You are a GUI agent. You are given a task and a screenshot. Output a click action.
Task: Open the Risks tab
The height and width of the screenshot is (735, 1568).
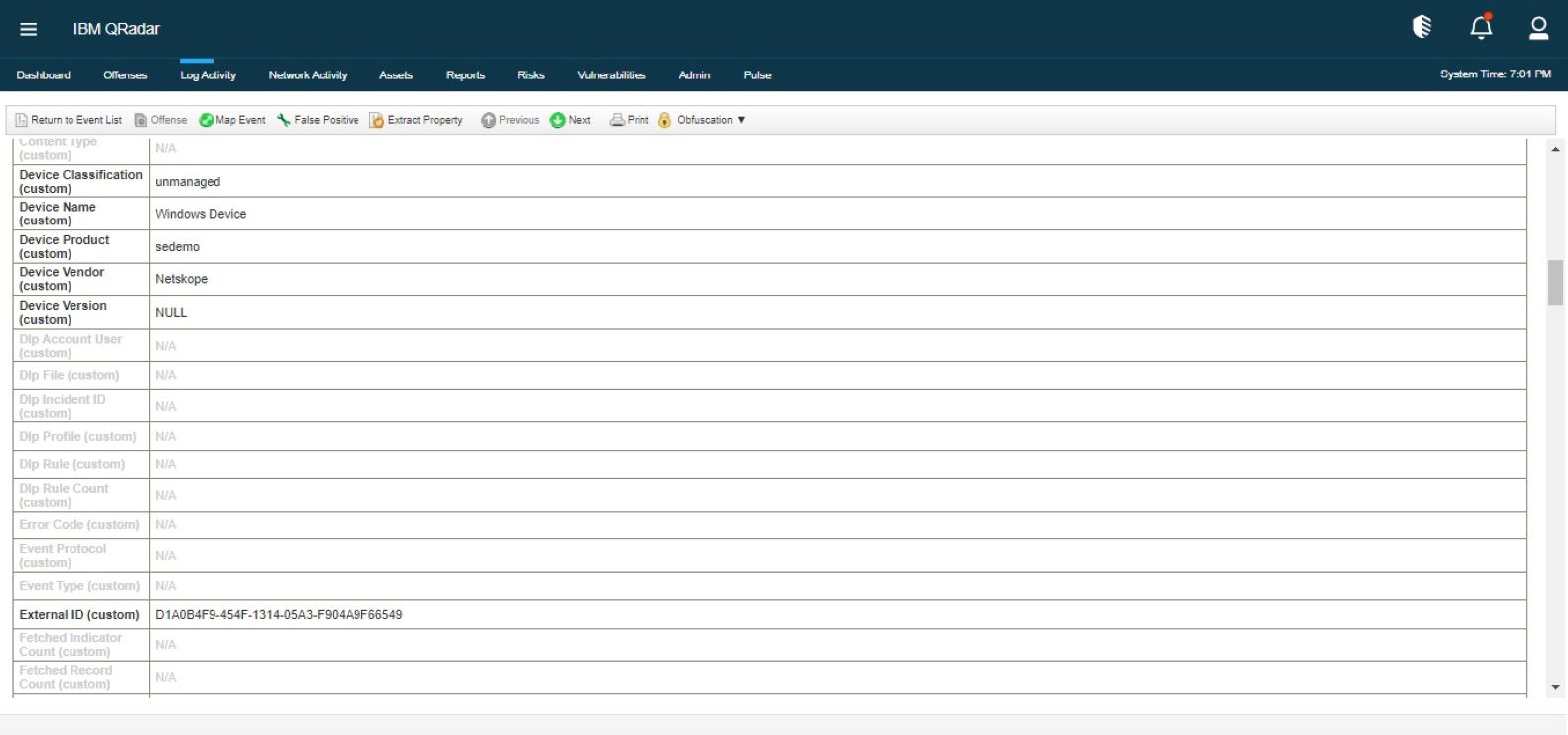click(531, 75)
